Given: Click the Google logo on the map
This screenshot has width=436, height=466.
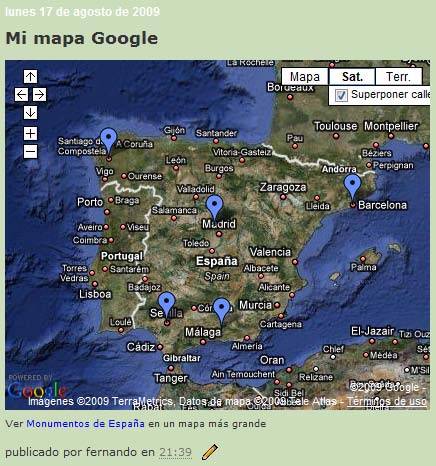Looking at the screenshot, I should coord(37,390).
